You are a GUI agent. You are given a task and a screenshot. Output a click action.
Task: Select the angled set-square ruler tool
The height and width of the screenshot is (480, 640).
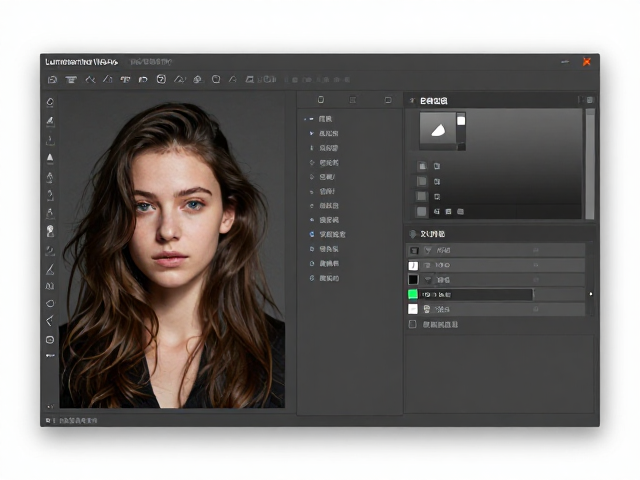click(x=50, y=269)
